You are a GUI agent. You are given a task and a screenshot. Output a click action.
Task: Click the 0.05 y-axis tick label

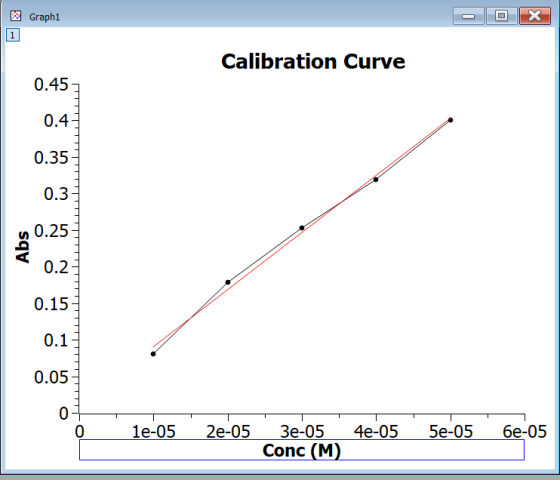[51, 377]
